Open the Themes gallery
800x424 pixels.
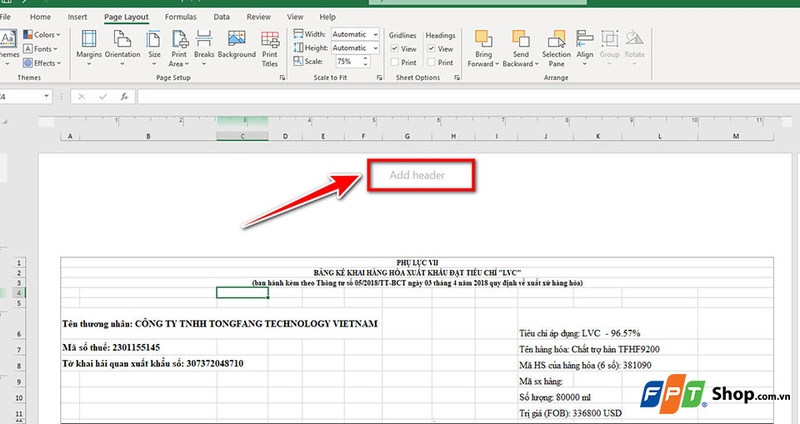pos(8,48)
